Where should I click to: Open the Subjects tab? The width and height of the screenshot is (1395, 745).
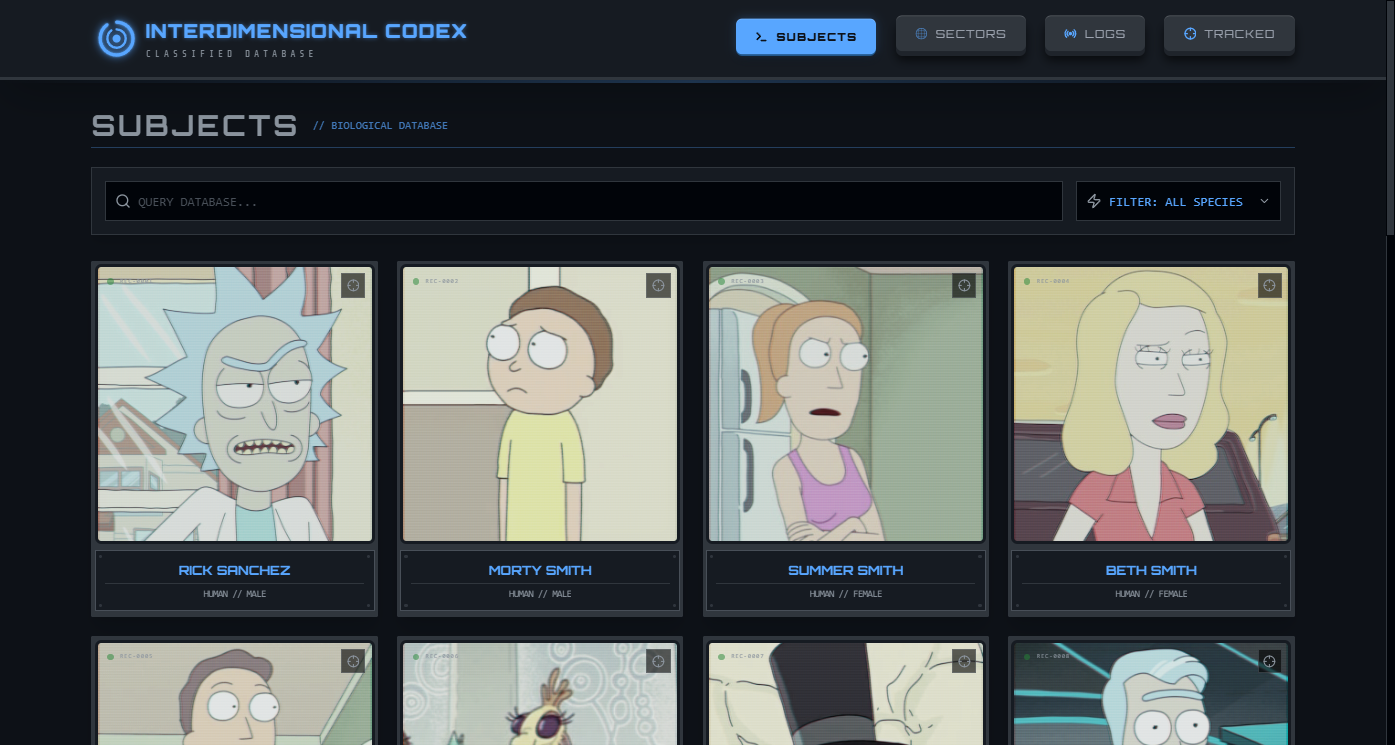tap(806, 36)
